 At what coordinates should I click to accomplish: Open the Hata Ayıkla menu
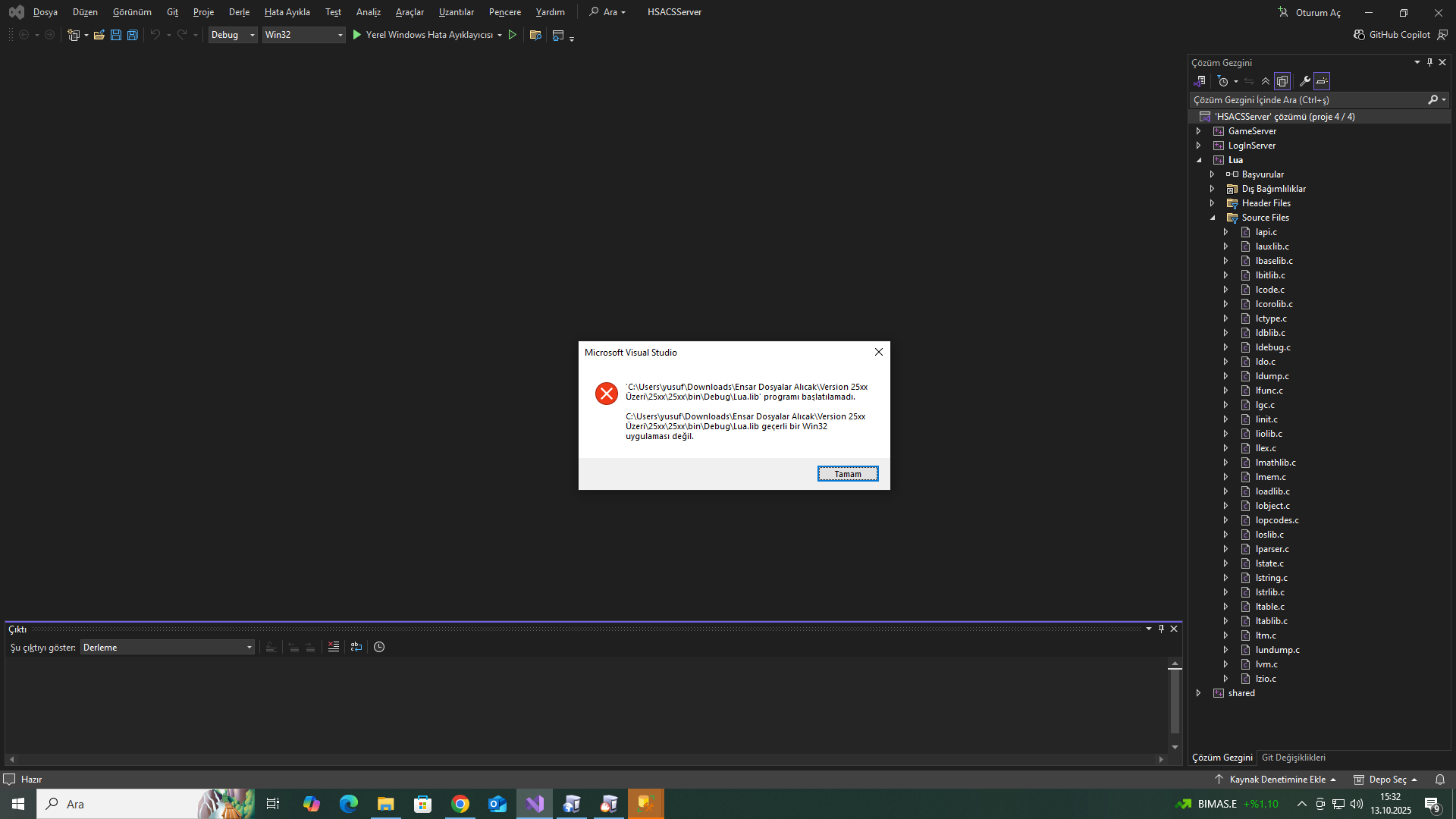(x=287, y=12)
